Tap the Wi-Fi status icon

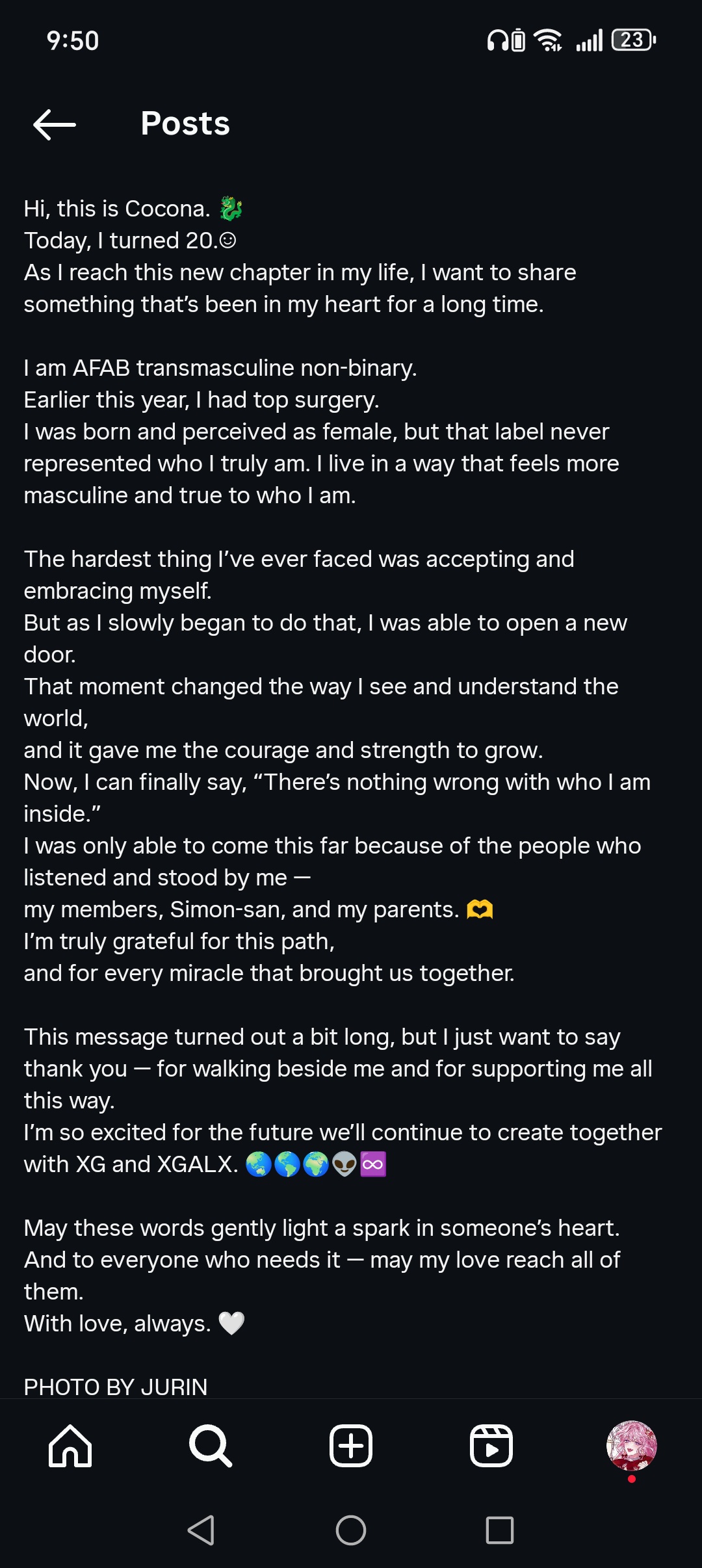[548, 40]
